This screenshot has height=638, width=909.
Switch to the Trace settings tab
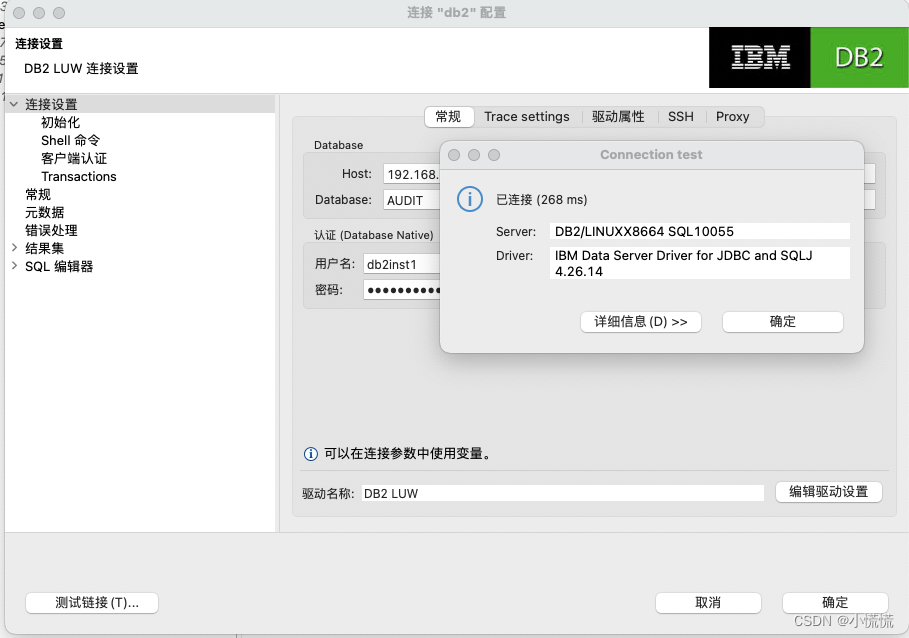527,116
